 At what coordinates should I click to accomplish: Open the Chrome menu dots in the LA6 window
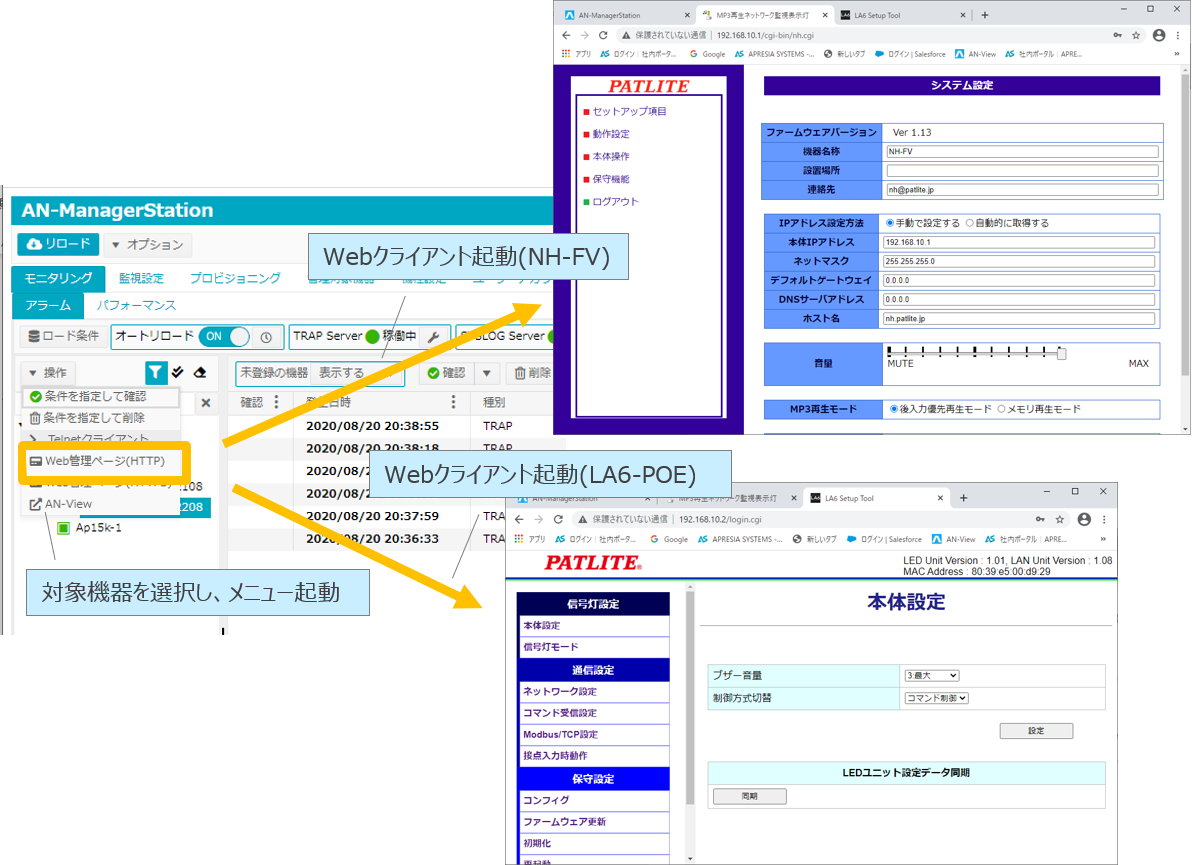pyautogui.click(x=1104, y=519)
